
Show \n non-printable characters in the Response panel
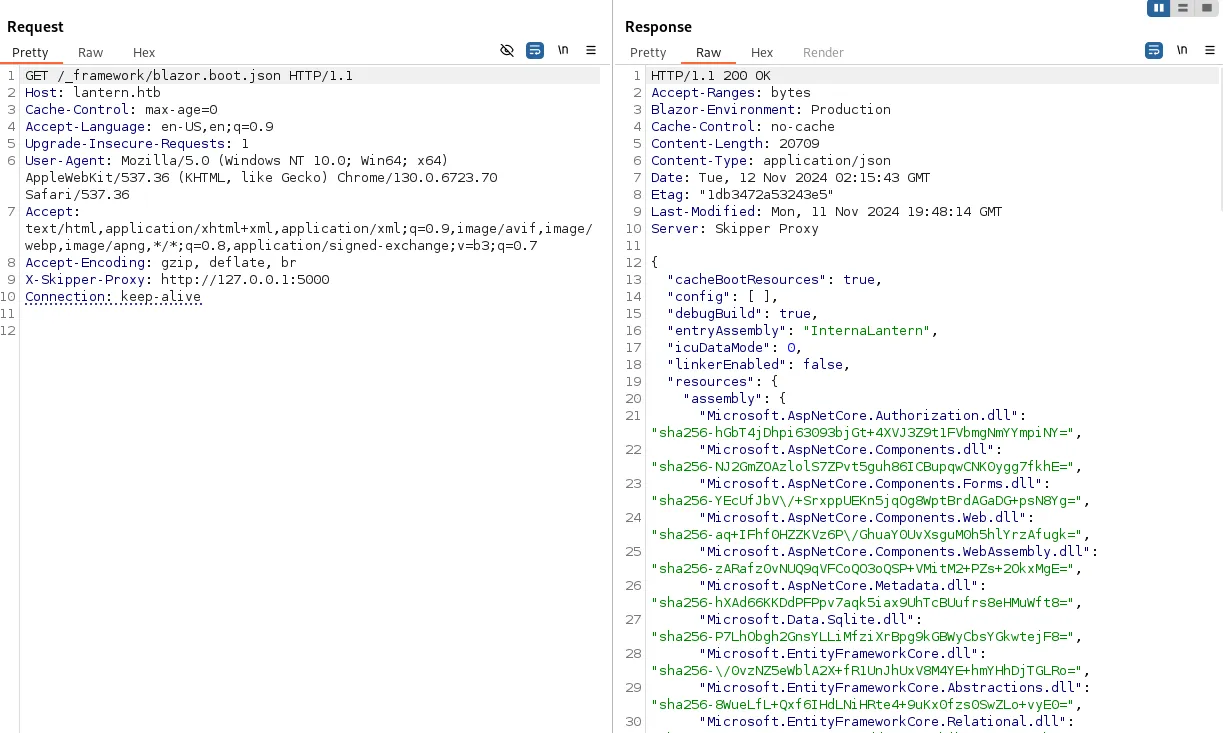1182,50
